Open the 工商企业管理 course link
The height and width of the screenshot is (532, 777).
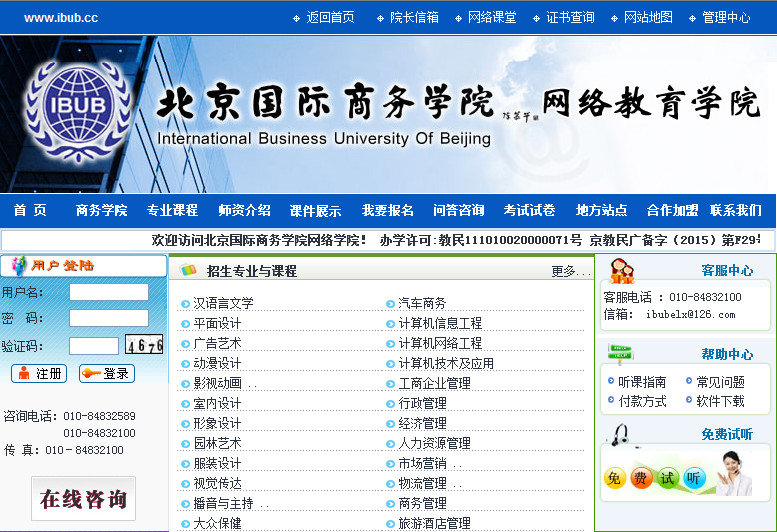(434, 383)
